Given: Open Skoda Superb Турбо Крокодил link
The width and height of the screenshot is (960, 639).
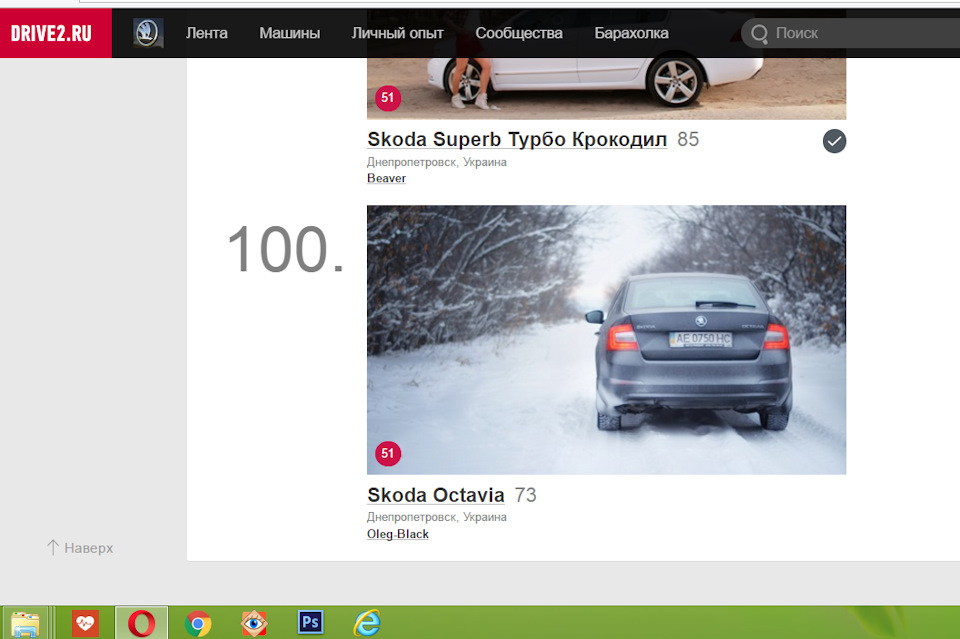Looking at the screenshot, I should [x=517, y=140].
